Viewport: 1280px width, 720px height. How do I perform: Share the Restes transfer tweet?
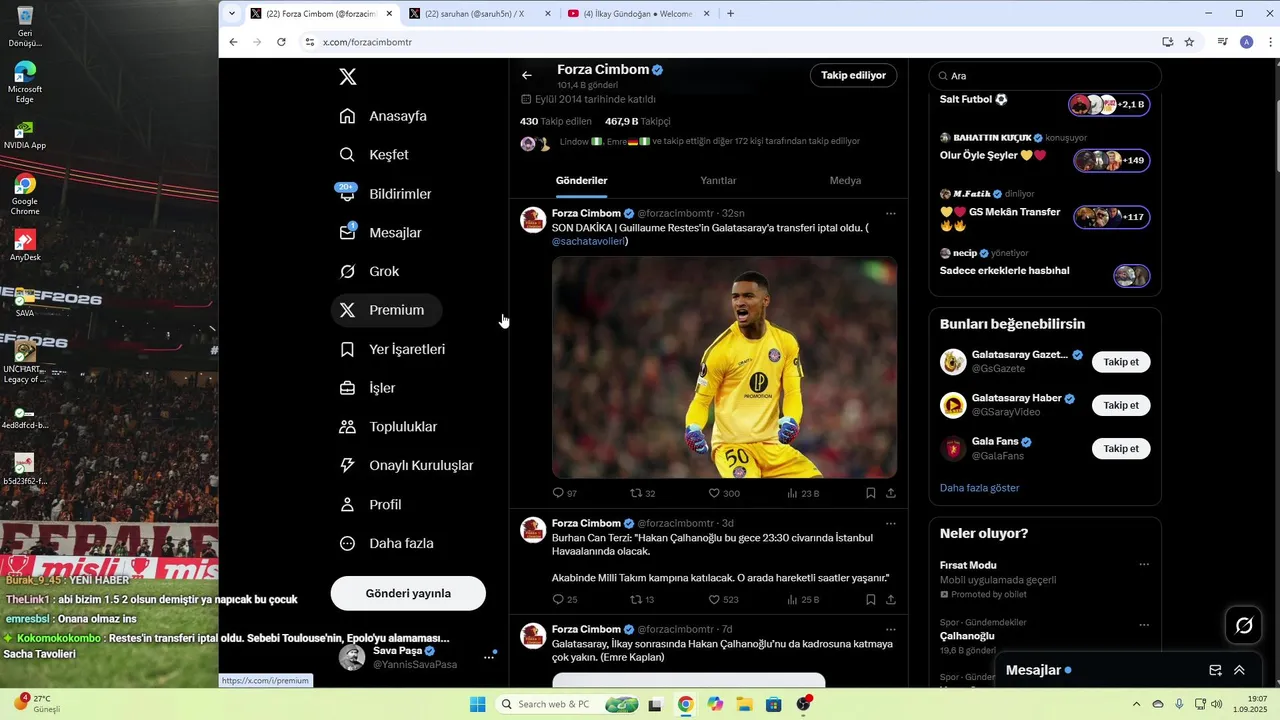point(890,493)
